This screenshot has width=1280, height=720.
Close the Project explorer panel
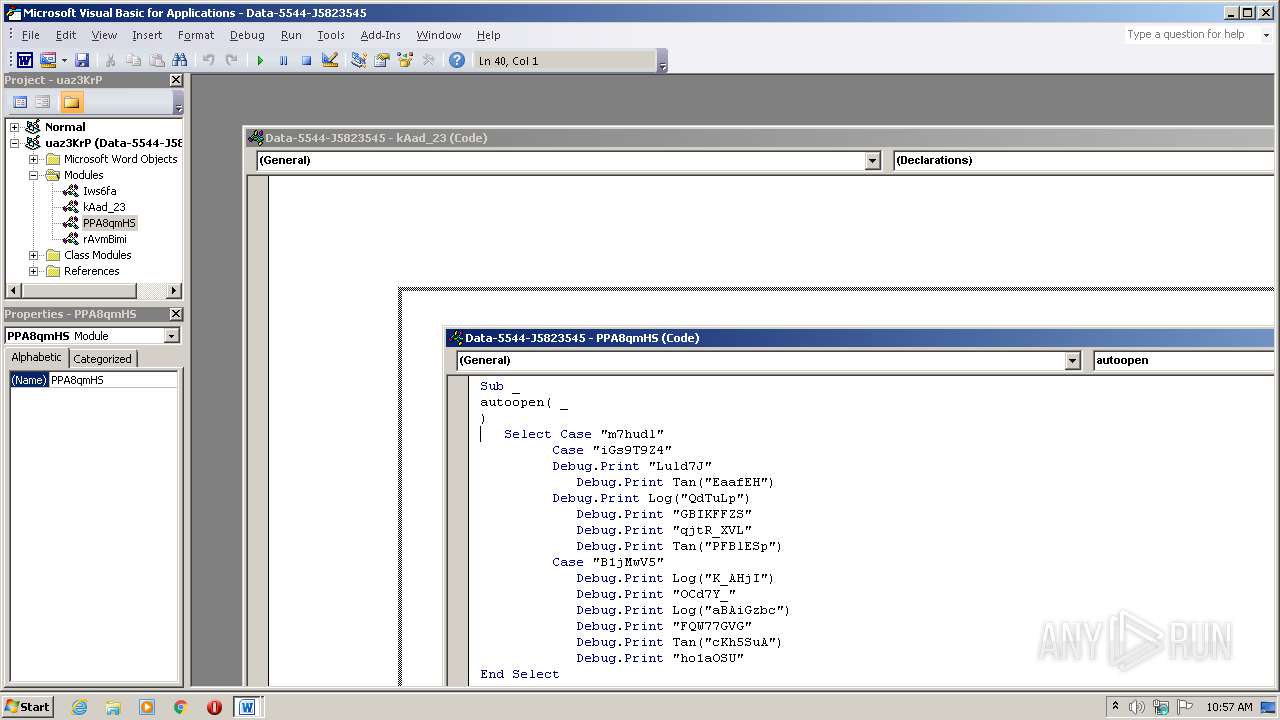click(176, 80)
